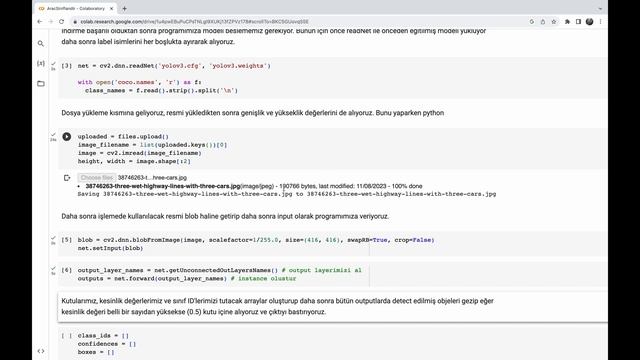The image size is (640, 360).
Task: Click the Choose files button
Action: click(x=97, y=178)
